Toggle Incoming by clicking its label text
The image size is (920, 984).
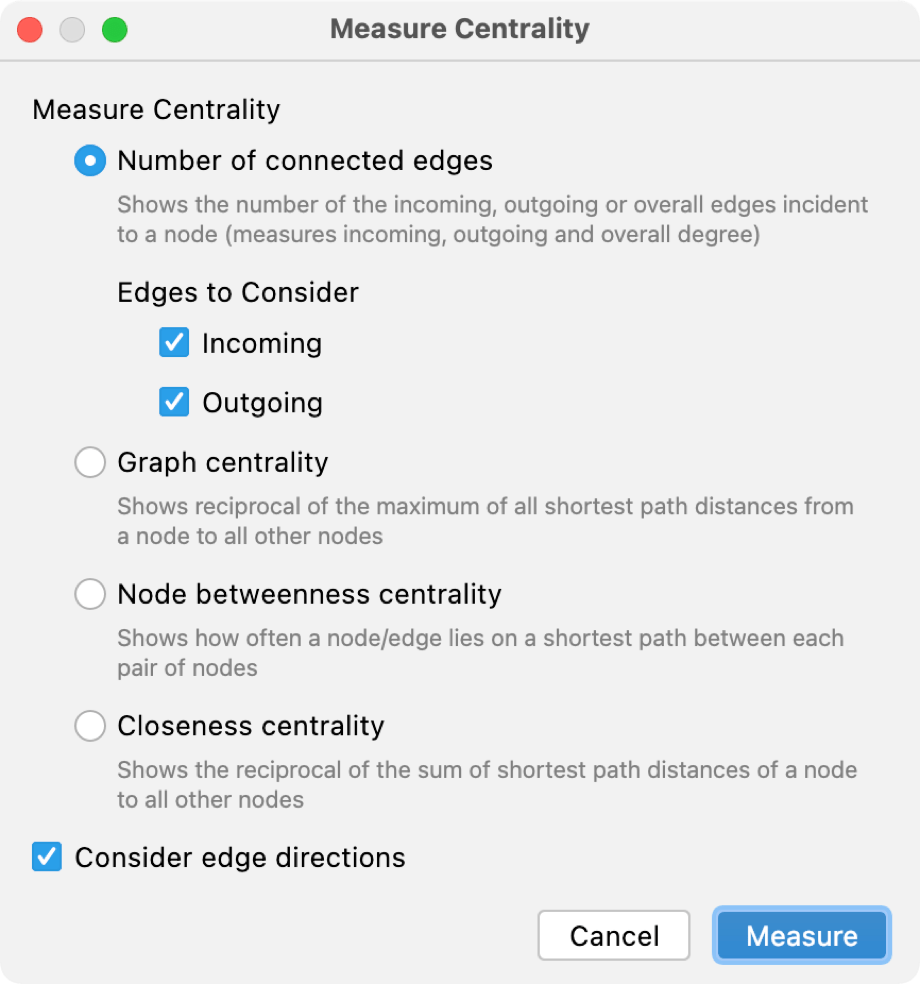point(262,343)
